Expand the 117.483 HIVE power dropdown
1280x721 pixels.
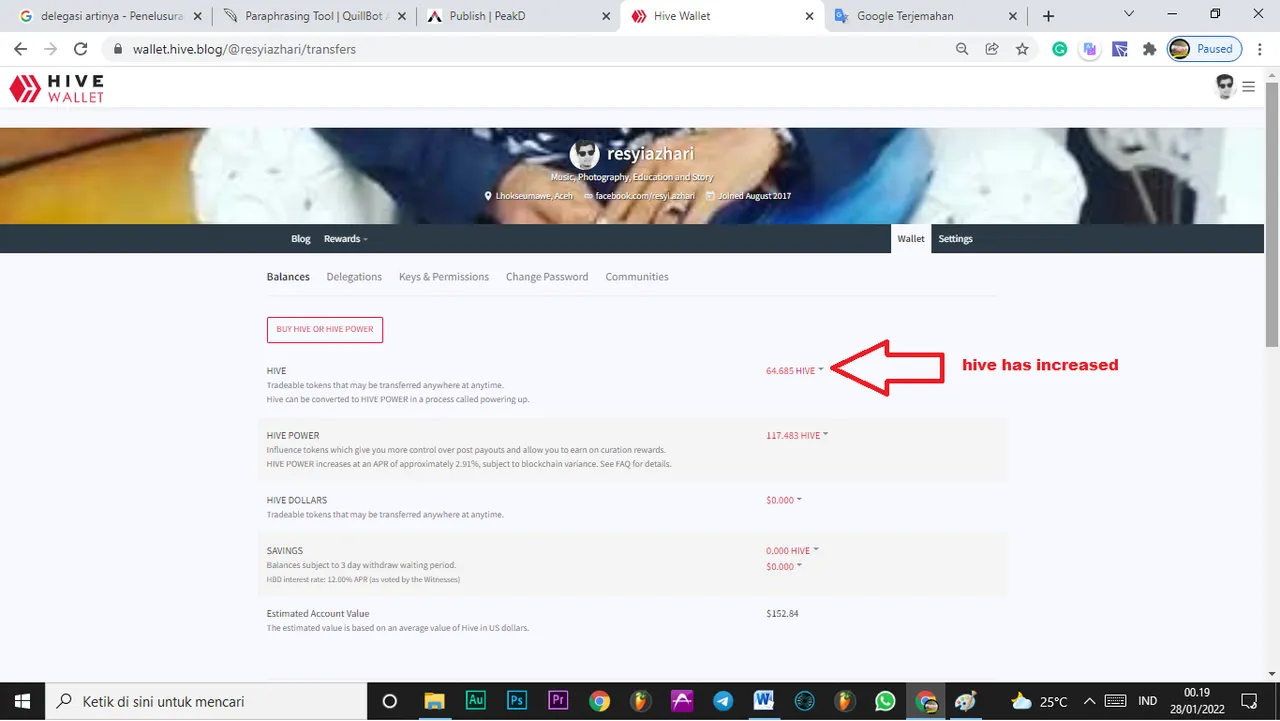[x=797, y=436]
